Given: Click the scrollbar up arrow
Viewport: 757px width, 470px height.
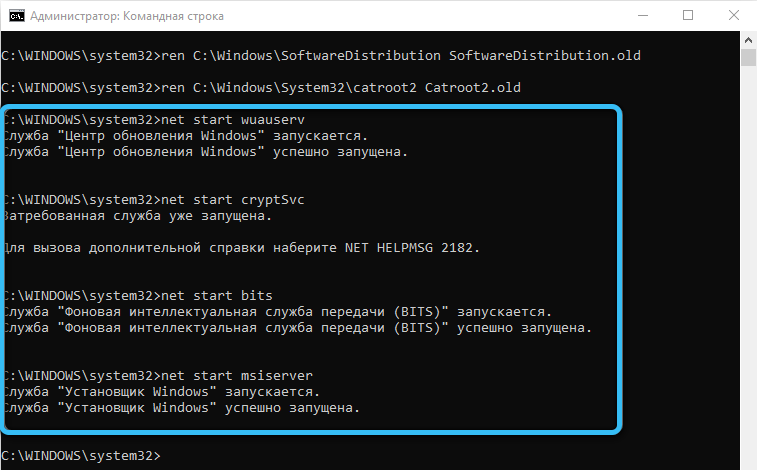Looking at the screenshot, I should pyautogui.click(x=748, y=40).
